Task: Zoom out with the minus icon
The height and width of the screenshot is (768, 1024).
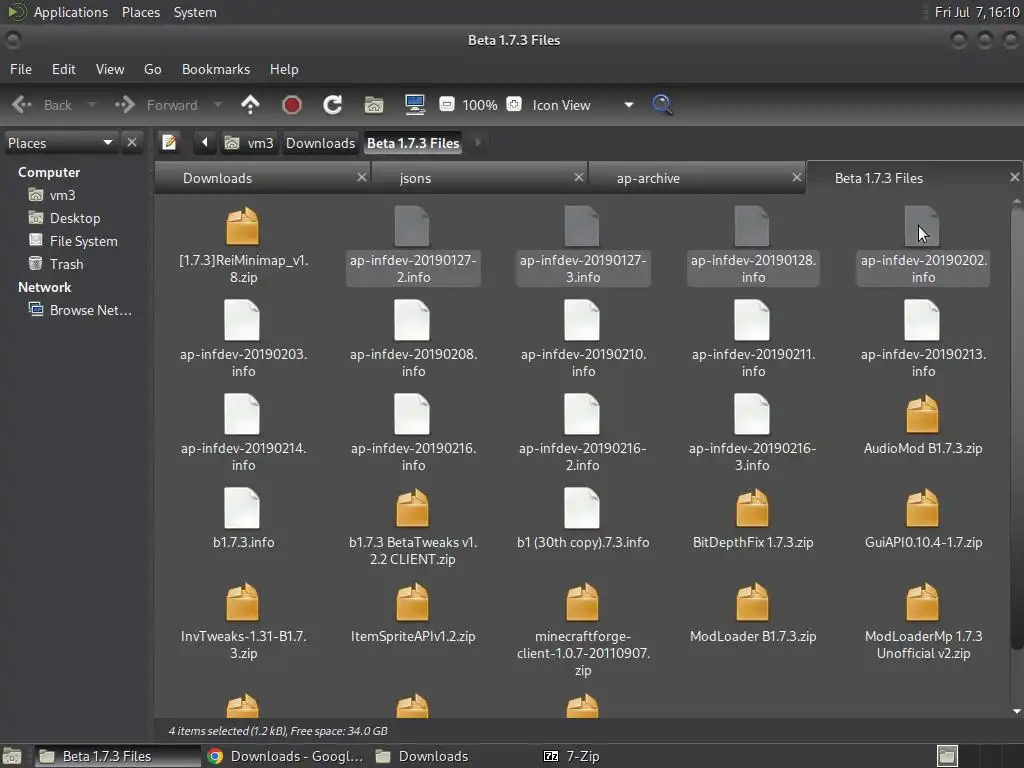Action: coord(447,104)
